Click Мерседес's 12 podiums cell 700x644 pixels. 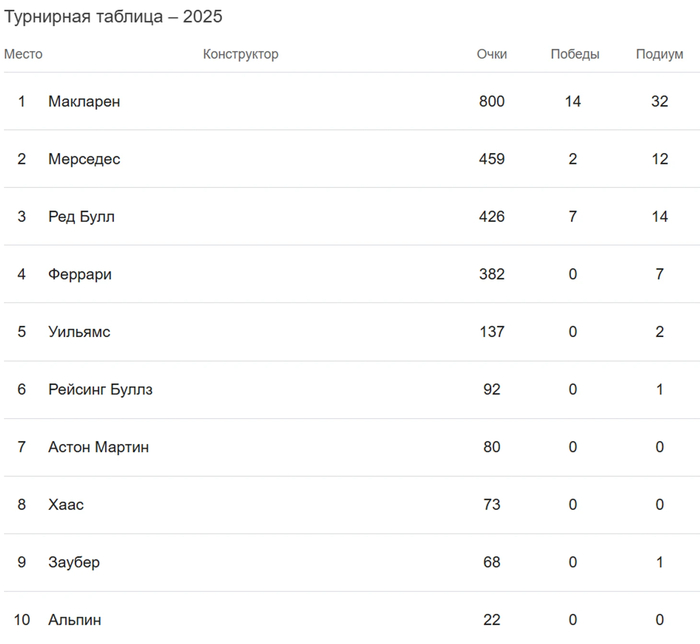(x=659, y=159)
